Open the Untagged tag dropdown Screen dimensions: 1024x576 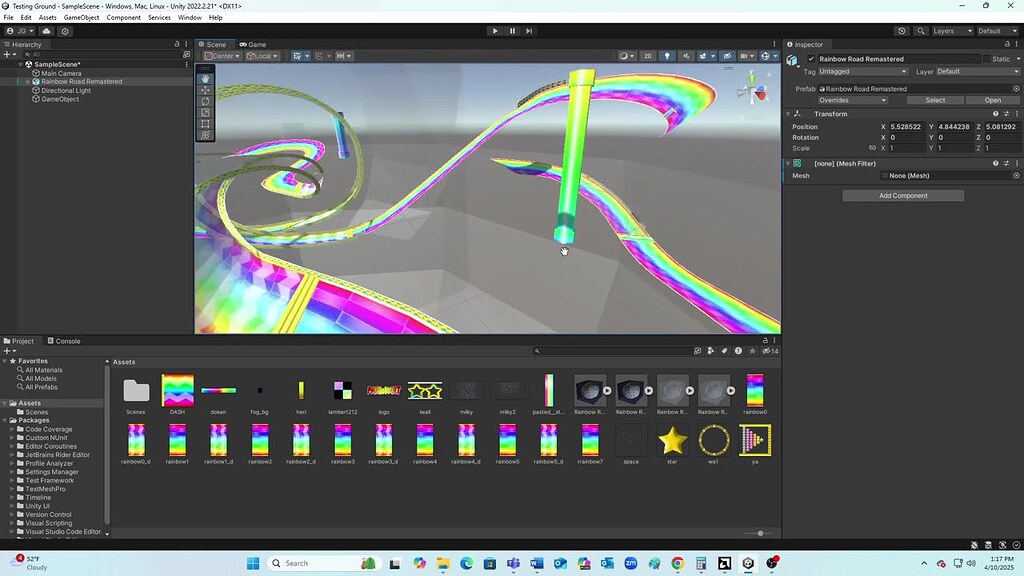click(x=862, y=71)
